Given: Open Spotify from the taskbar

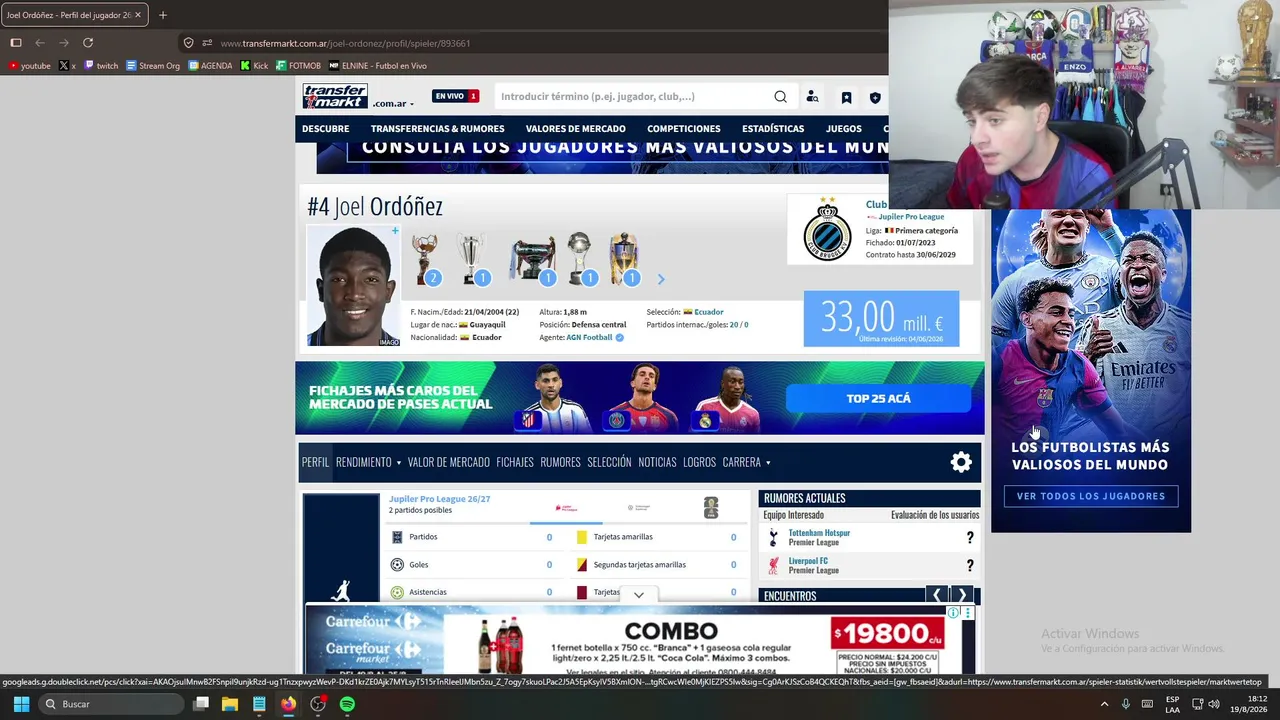Looking at the screenshot, I should pos(347,704).
